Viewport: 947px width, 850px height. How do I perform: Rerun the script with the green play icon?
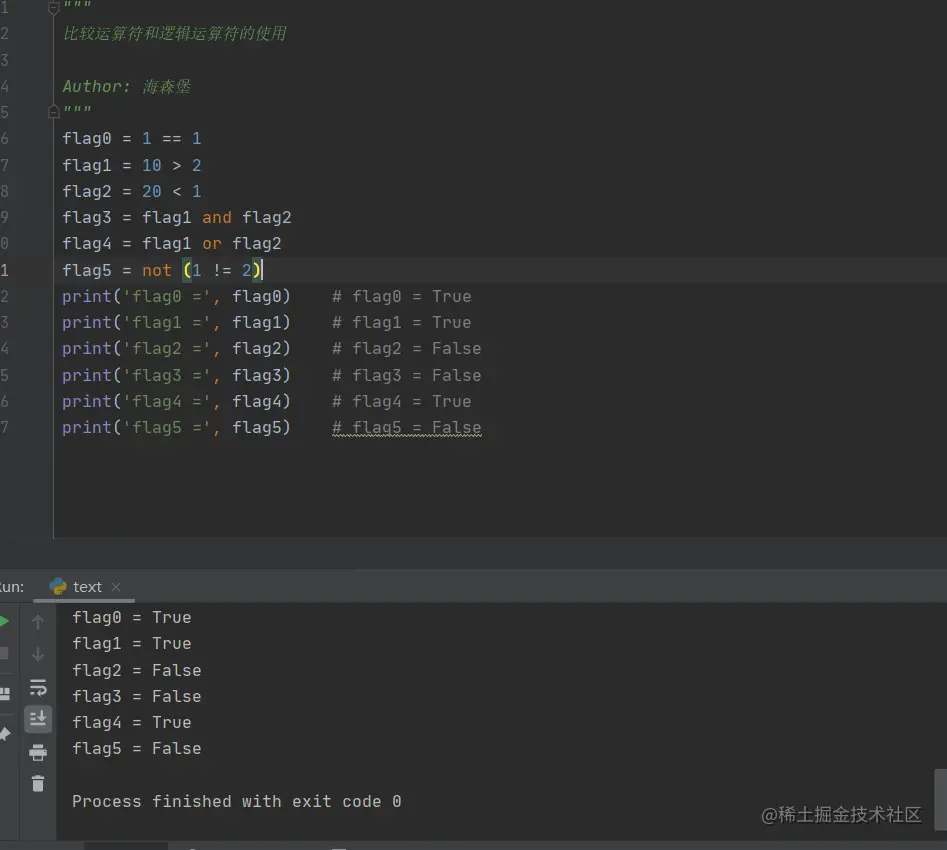[4, 622]
